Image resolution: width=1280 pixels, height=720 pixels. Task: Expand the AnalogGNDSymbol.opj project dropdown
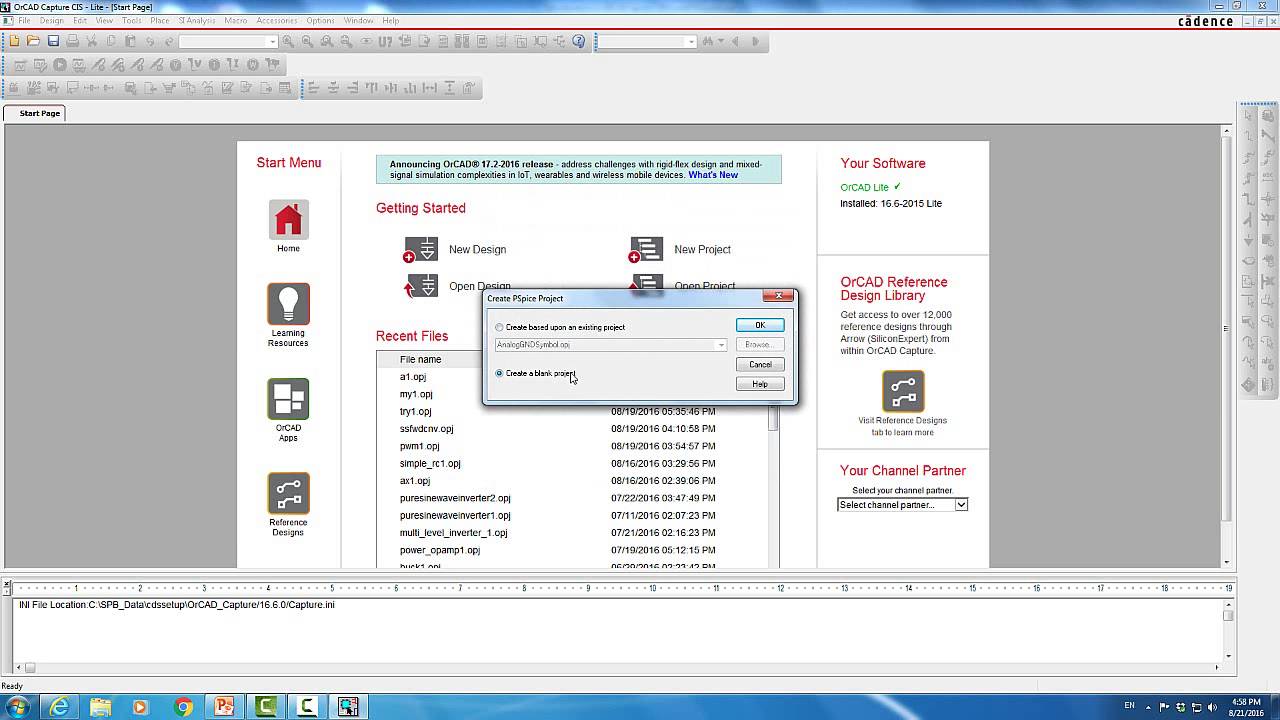(721, 345)
